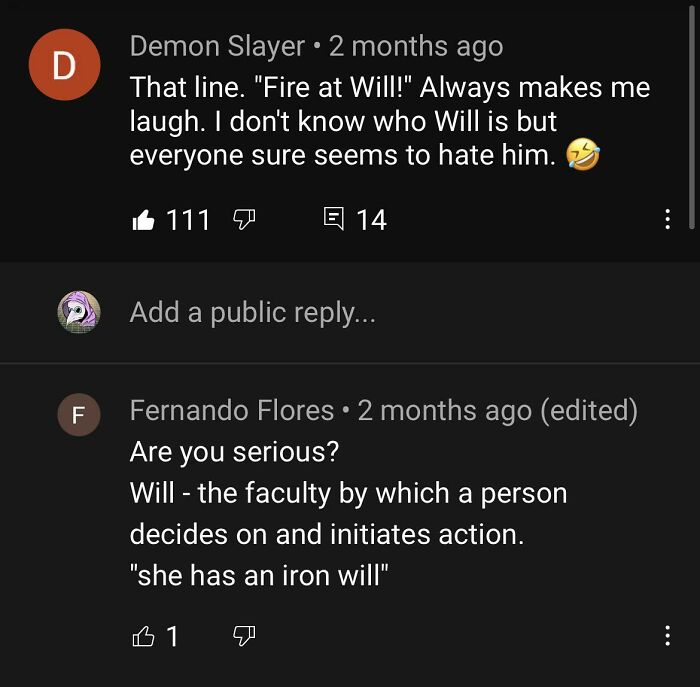Open Demon Slayer's channel via username
Screen dimensions: 700x687
(x=217, y=46)
